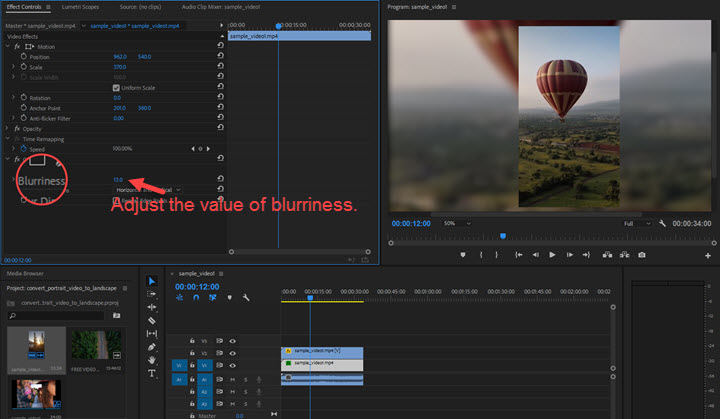The image size is (720, 419).
Task: Open Program sample_video1 panel menu
Action: point(454,7)
